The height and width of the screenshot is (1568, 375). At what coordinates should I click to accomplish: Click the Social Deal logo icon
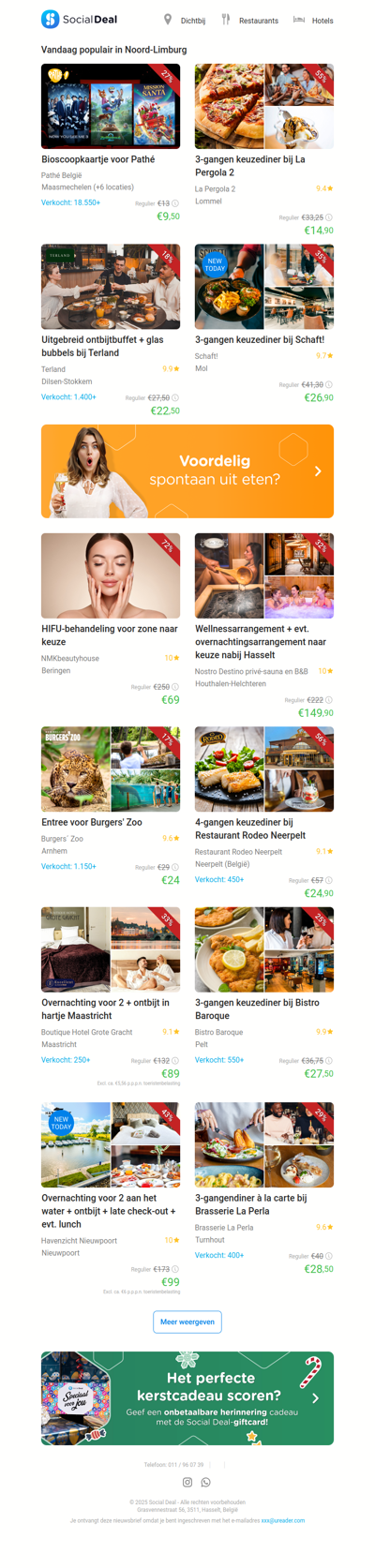coord(50,19)
